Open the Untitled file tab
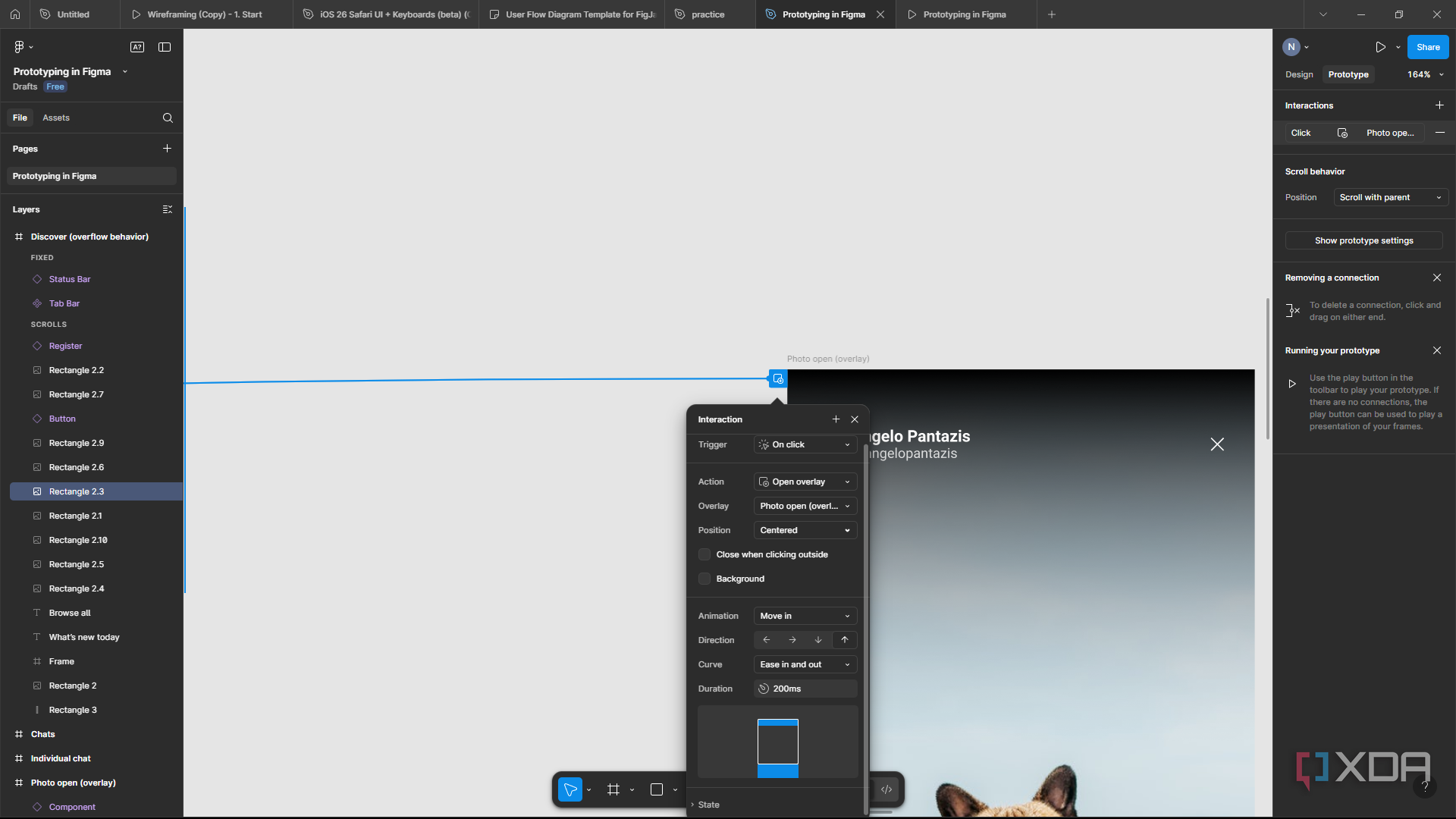The height and width of the screenshot is (819, 1456). (x=74, y=14)
